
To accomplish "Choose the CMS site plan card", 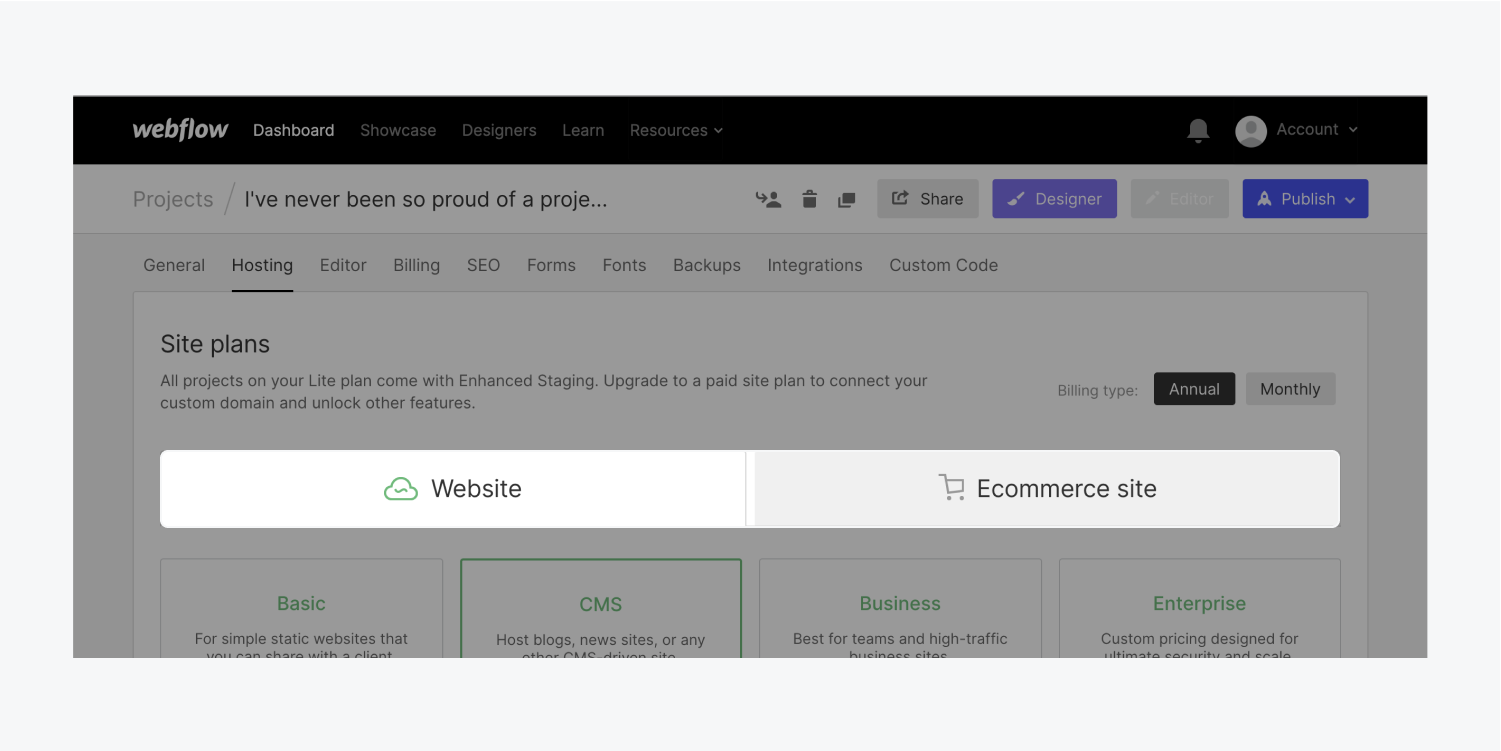I will coord(601,608).
